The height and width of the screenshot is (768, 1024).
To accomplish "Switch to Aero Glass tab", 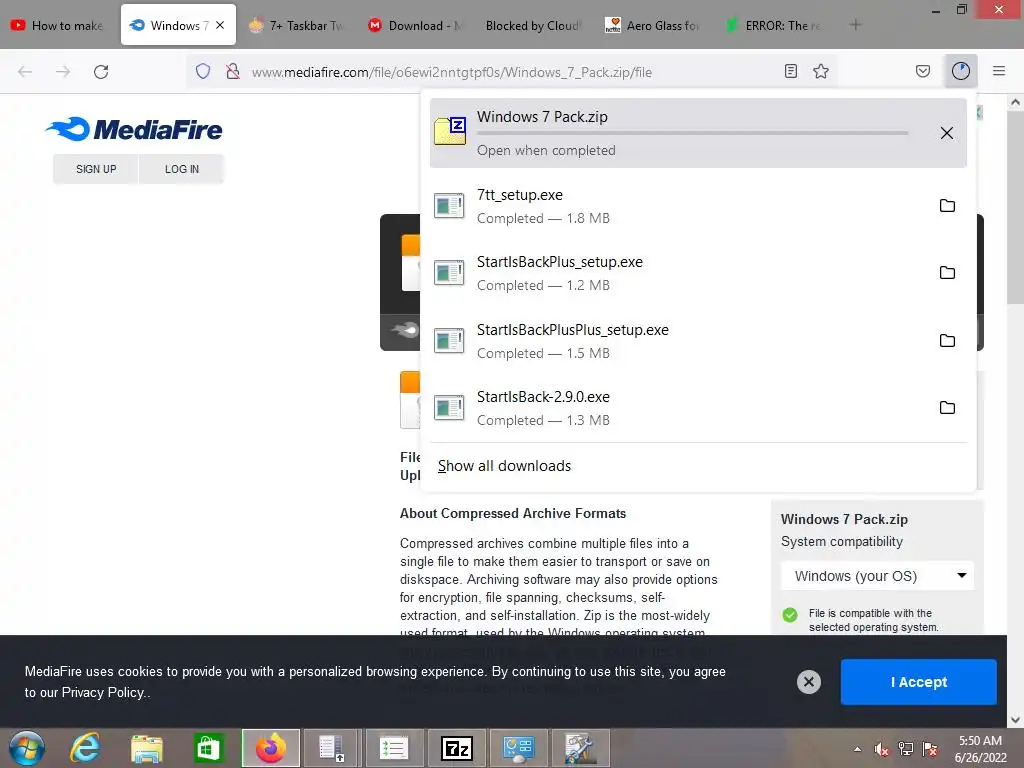I will (653, 25).
